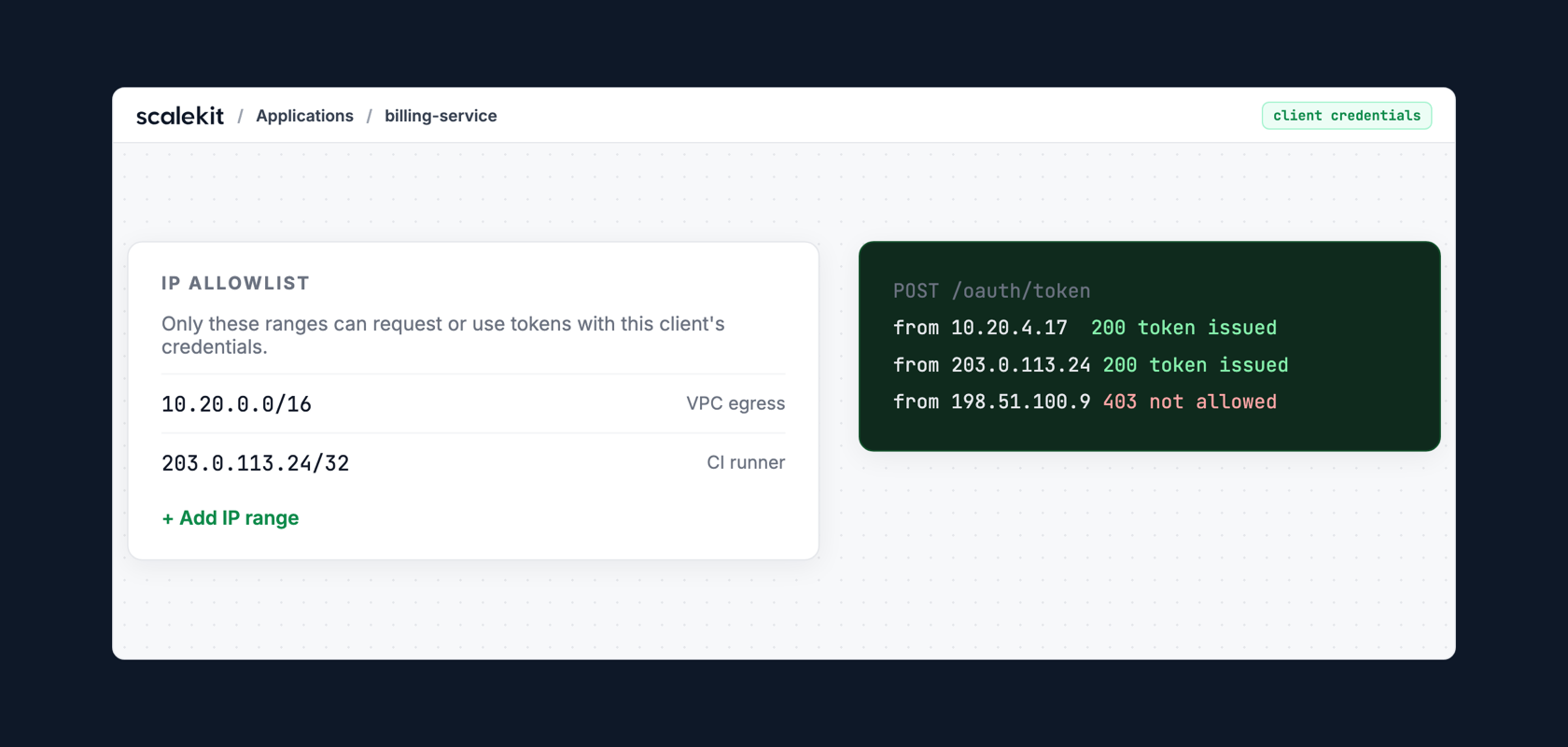Viewport: 1568px width, 747px height.
Task: Click the allowlist description text
Action: (x=443, y=335)
